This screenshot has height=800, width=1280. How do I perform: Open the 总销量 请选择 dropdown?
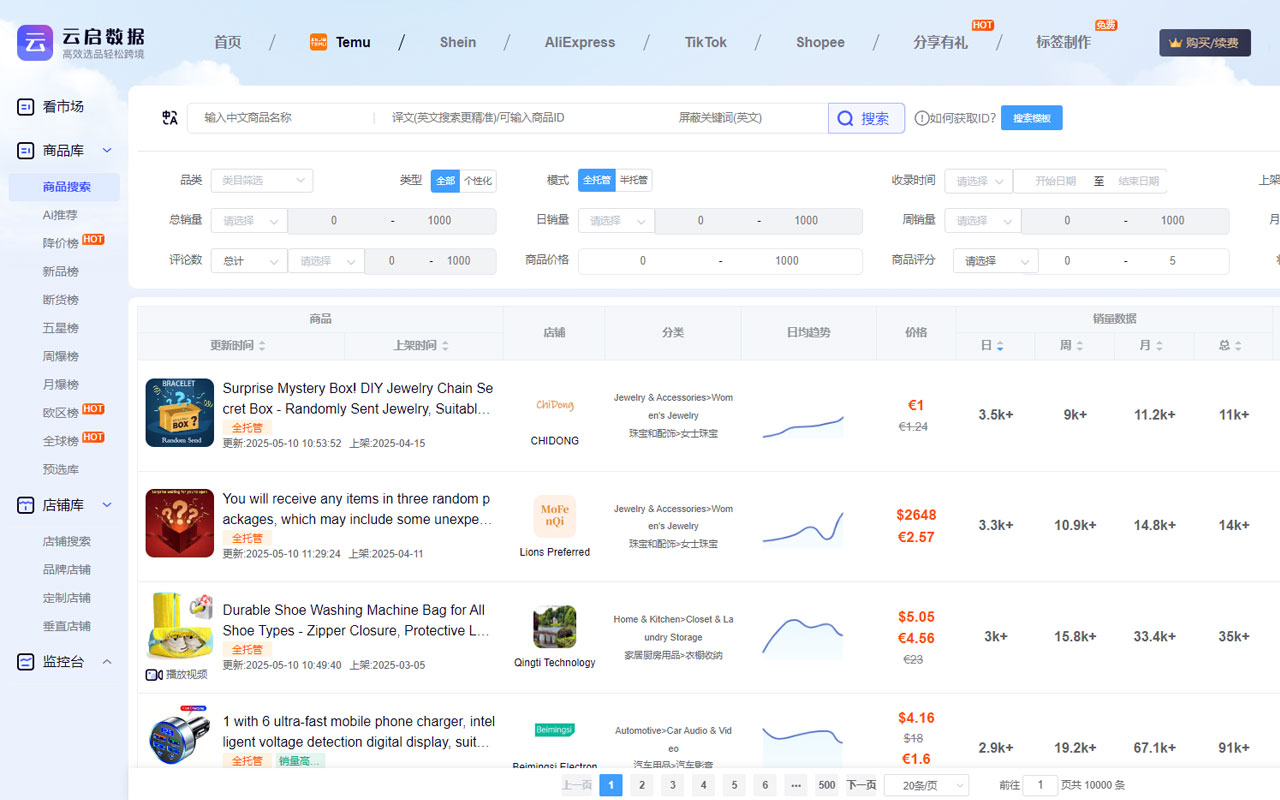(x=249, y=221)
